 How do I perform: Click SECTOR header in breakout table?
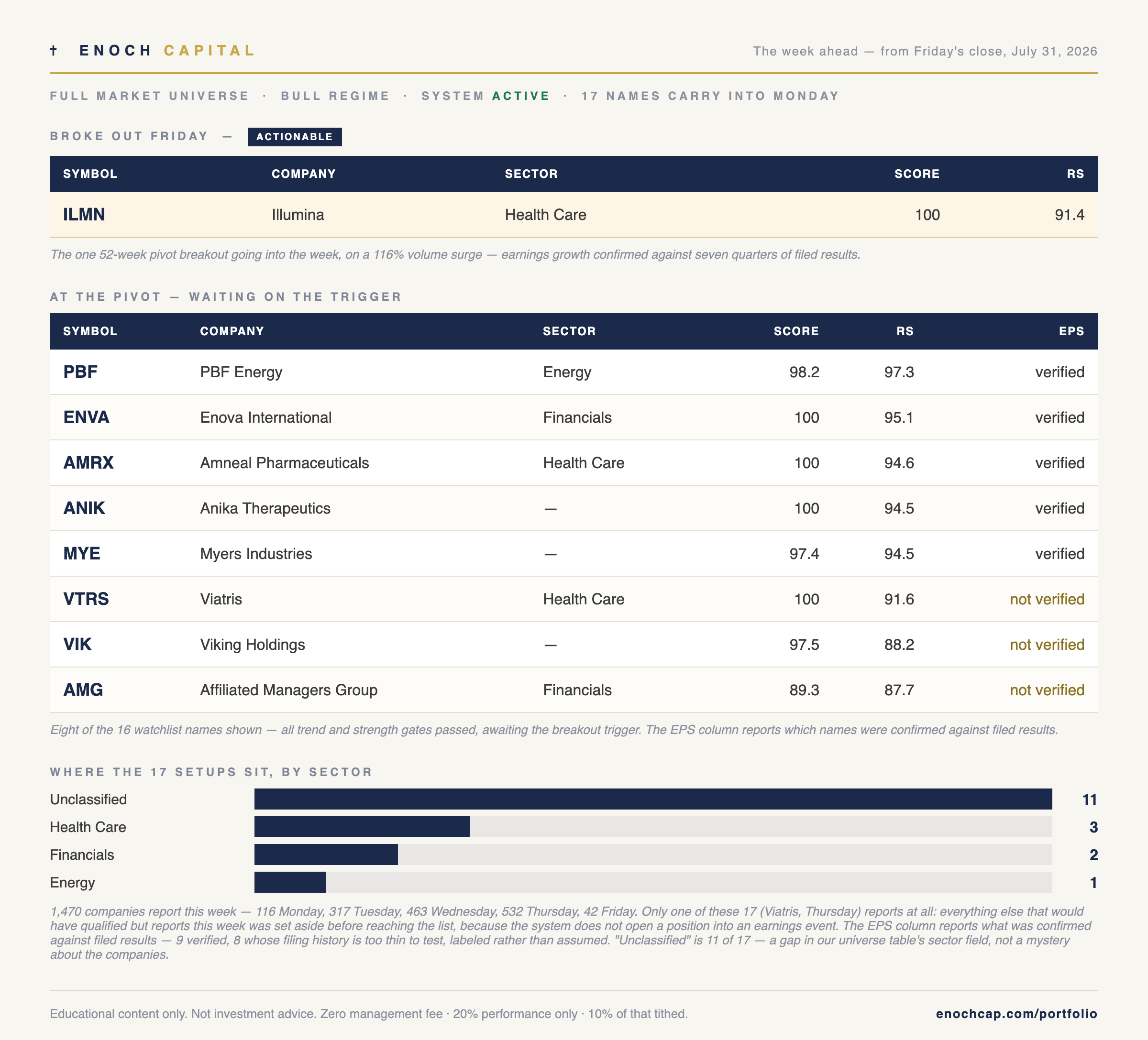[x=531, y=174]
